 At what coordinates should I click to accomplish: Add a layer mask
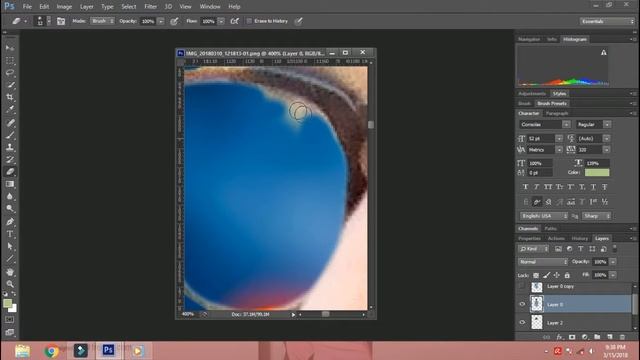click(x=572, y=337)
